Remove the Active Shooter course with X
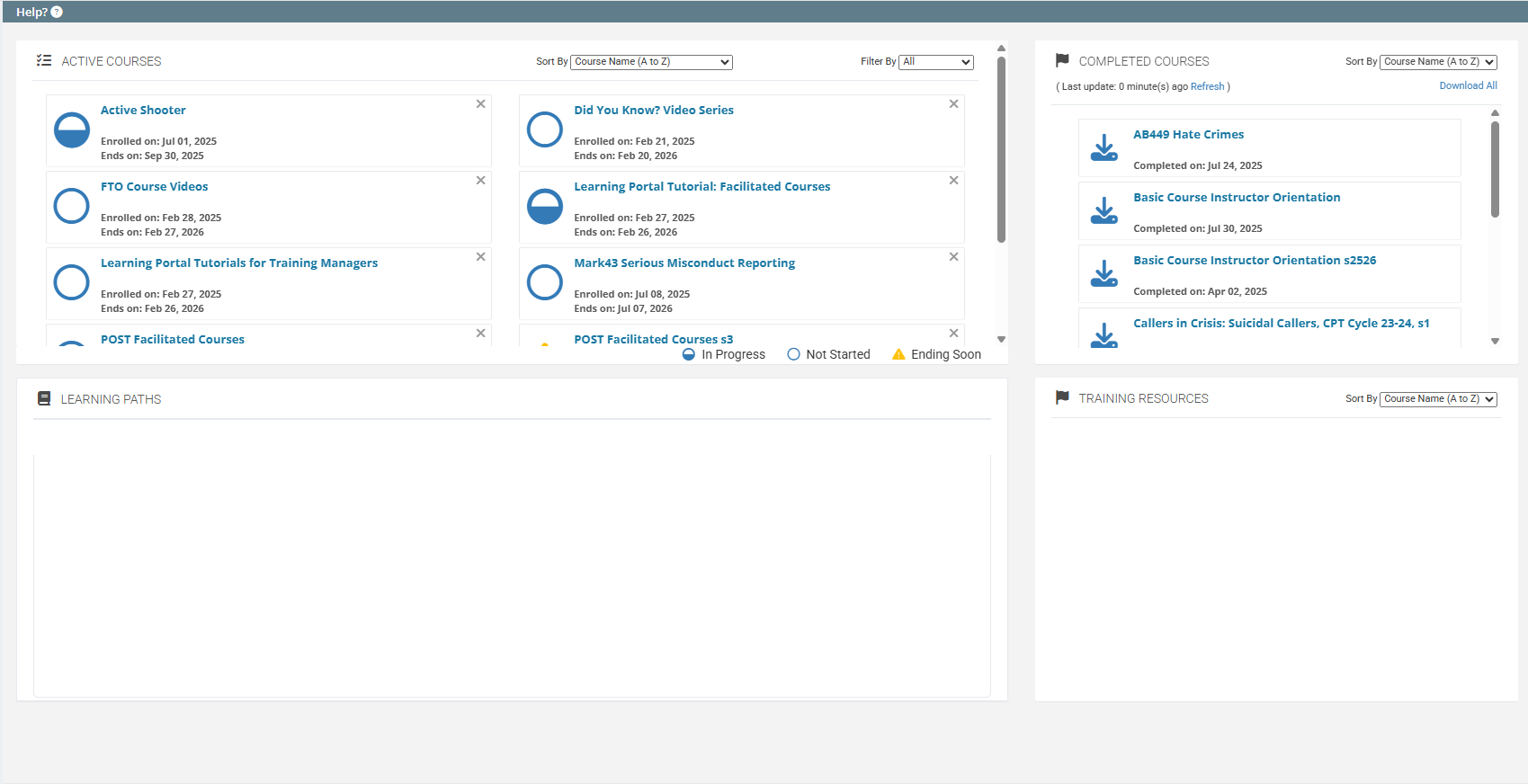This screenshot has width=1528, height=784. click(481, 104)
